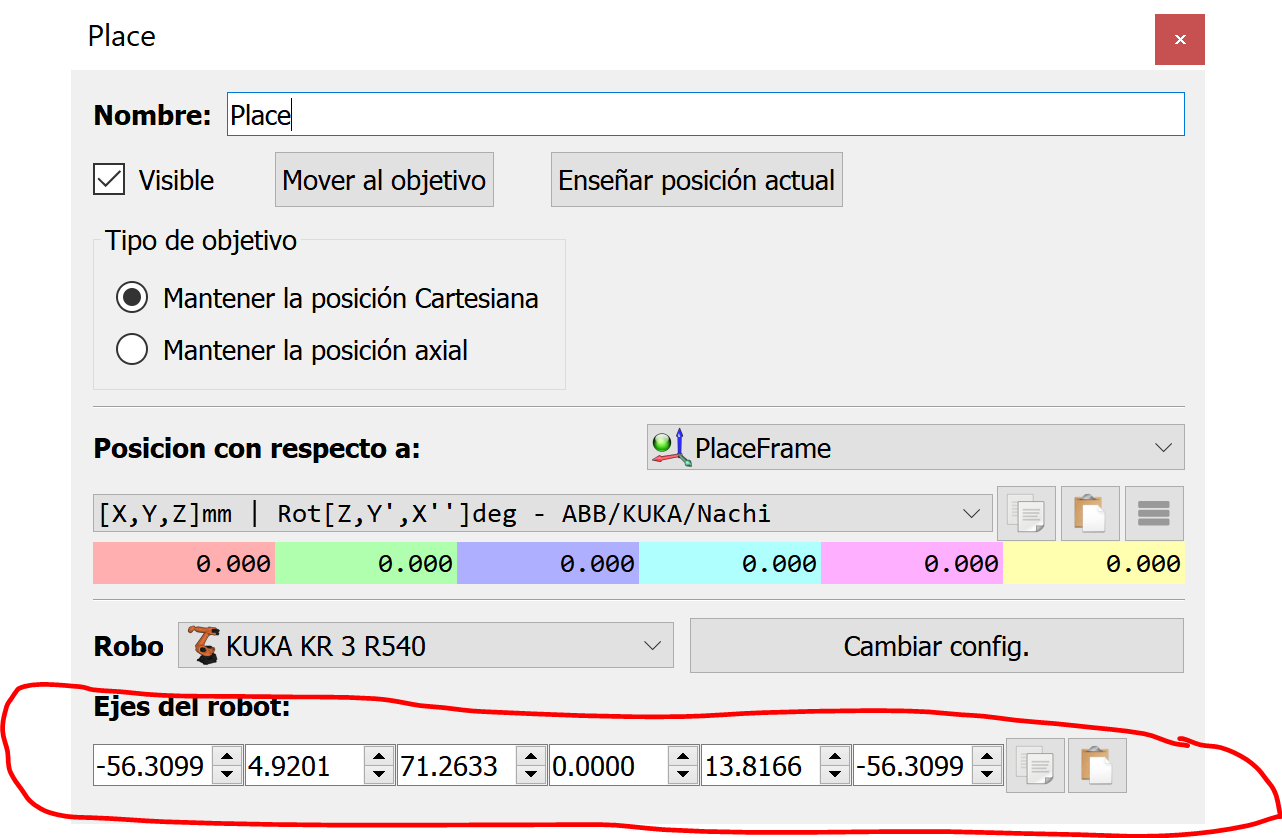
Task: Select Mantener la posición Cartesiana option
Action: pos(132,298)
